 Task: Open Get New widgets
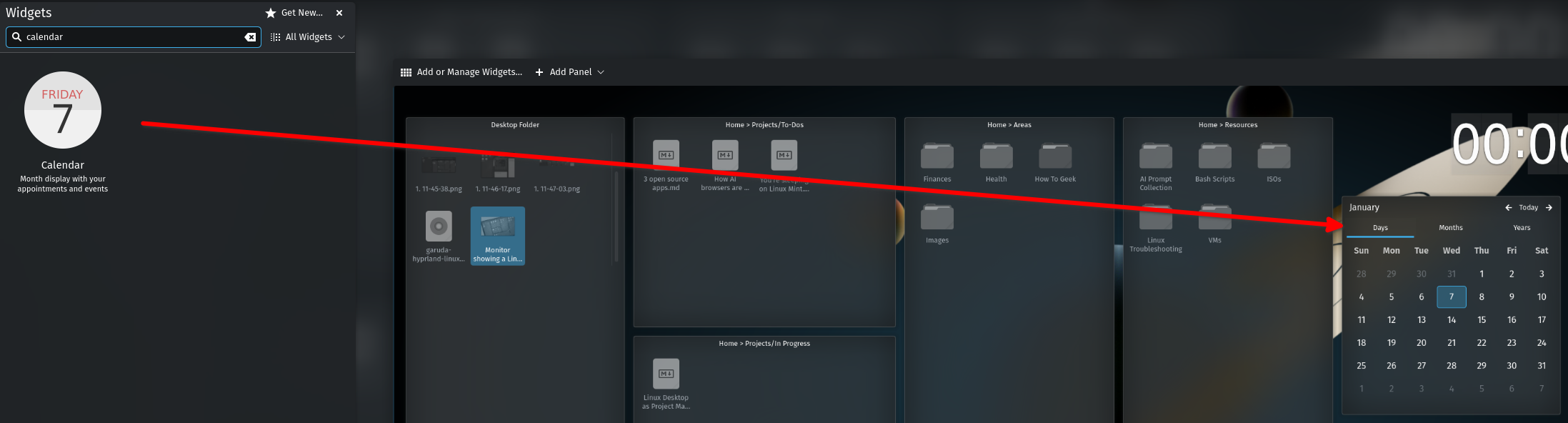coord(294,13)
